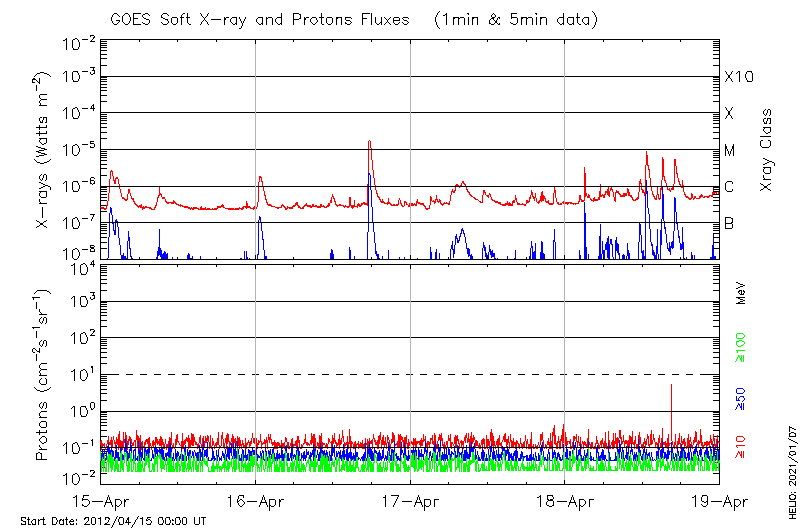Click the C class label on the right axis
Viewport: 800px width, 530px height.
(729, 187)
